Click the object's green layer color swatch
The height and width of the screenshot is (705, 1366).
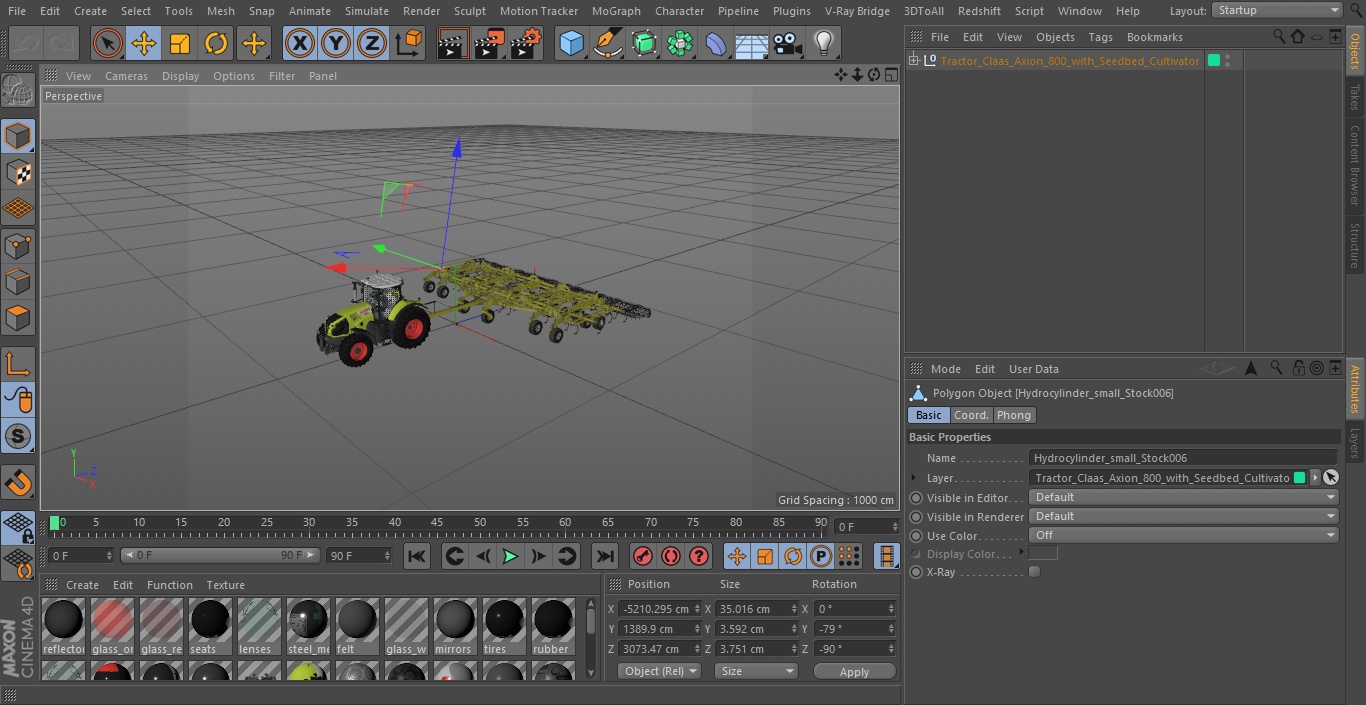coord(1213,61)
